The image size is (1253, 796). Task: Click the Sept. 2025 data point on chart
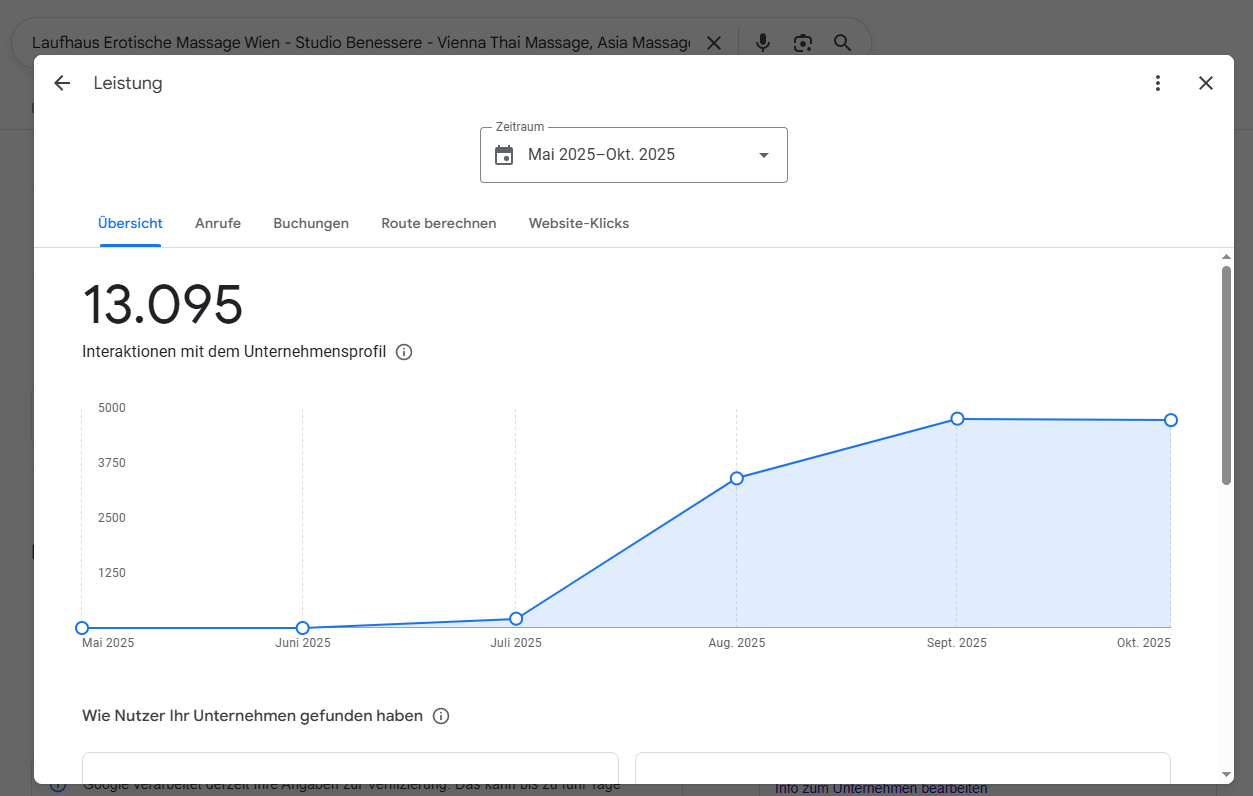pos(957,418)
